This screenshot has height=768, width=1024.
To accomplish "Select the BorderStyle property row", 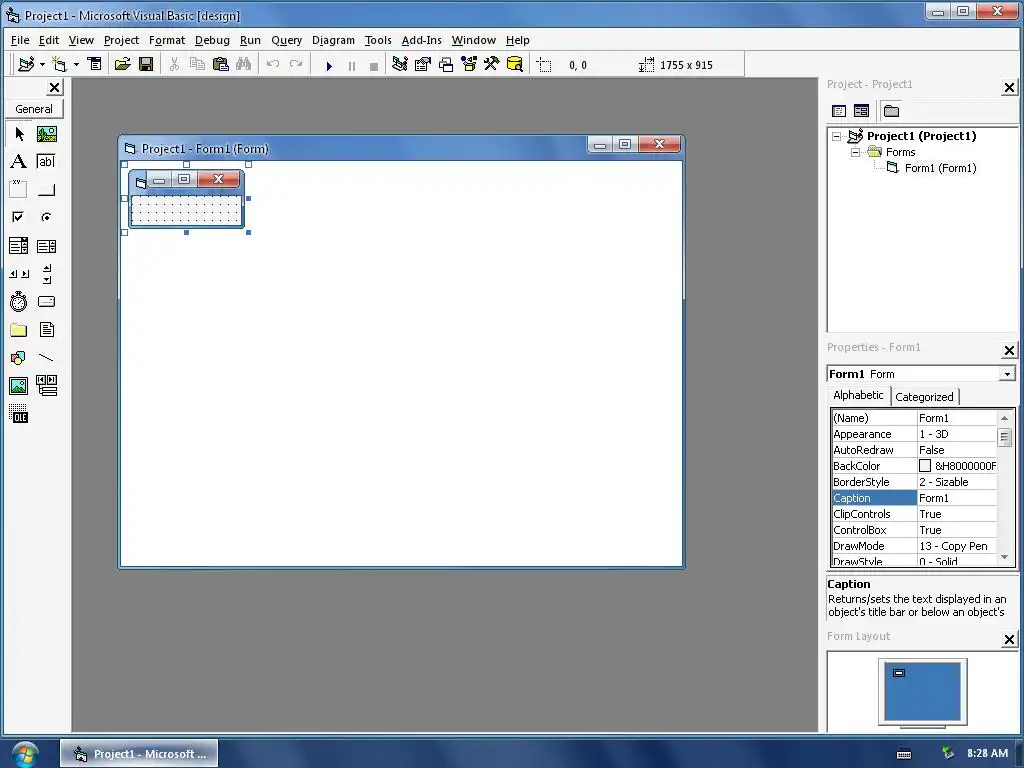I will coord(914,482).
